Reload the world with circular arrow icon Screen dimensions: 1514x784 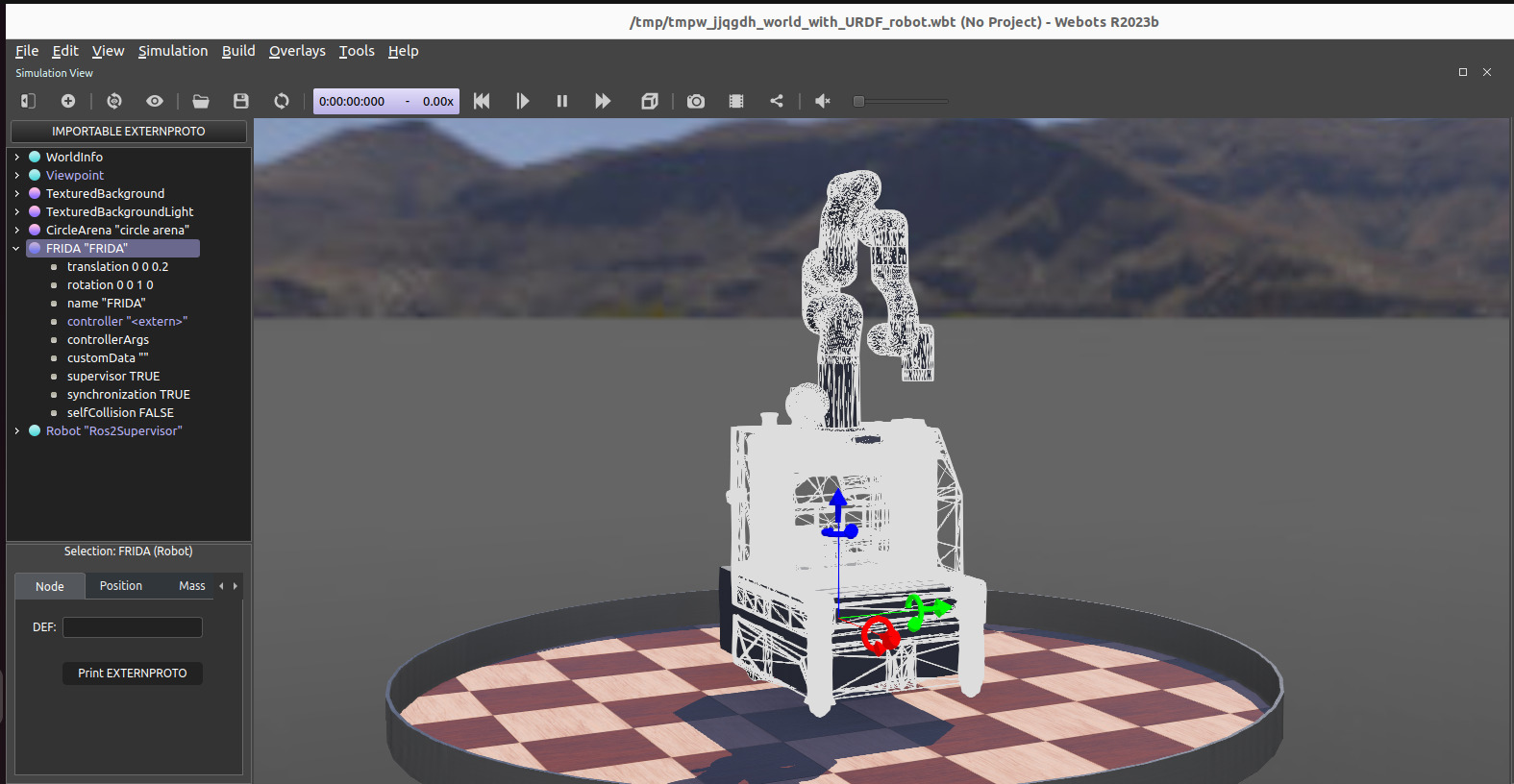point(282,101)
